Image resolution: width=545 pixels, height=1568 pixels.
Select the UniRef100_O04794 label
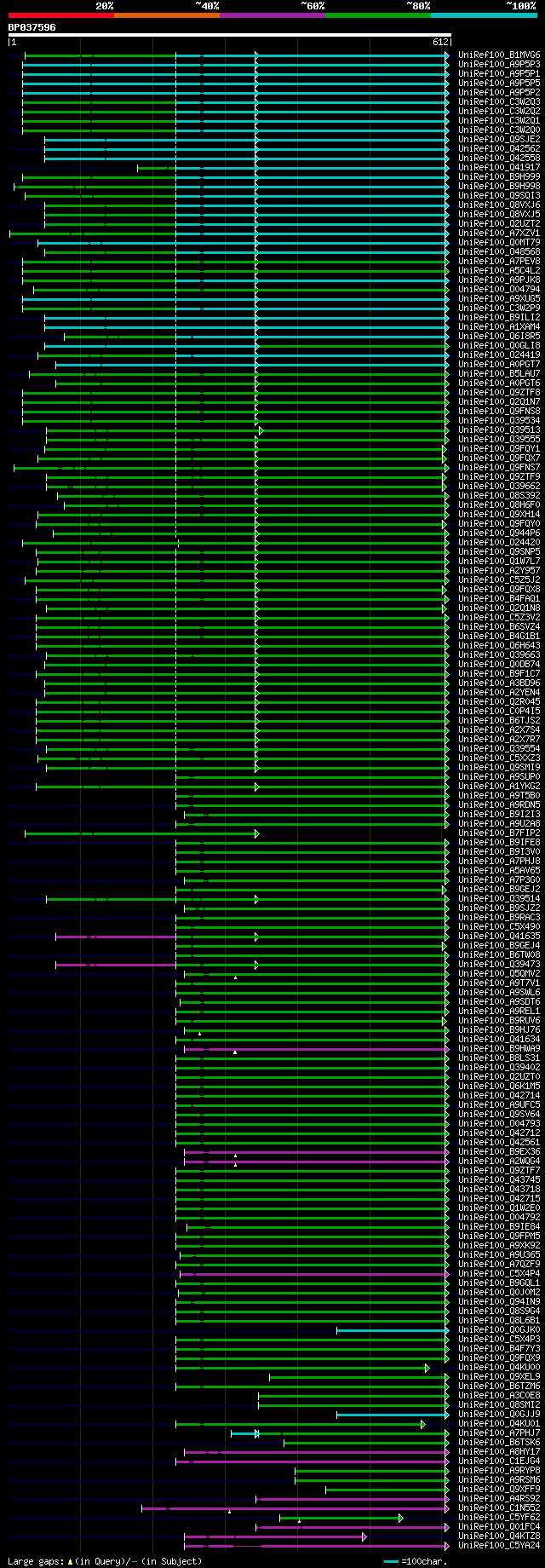point(499,289)
